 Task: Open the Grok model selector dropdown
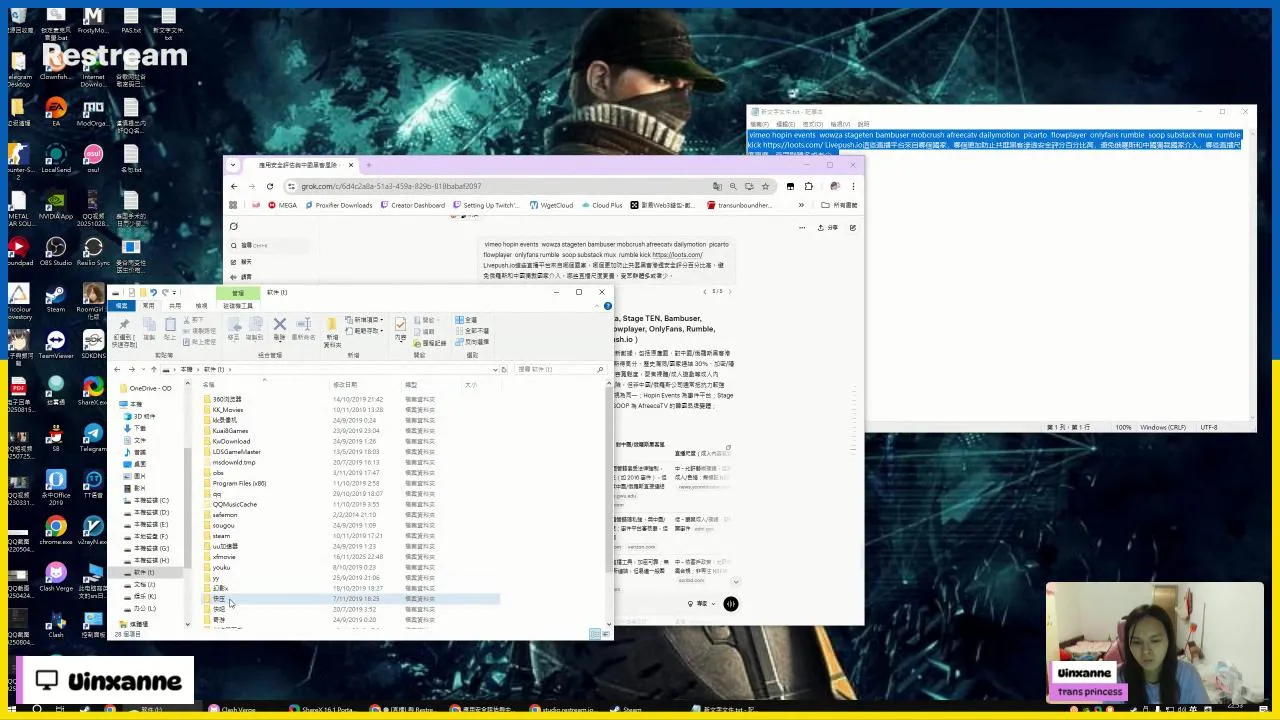click(x=701, y=604)
